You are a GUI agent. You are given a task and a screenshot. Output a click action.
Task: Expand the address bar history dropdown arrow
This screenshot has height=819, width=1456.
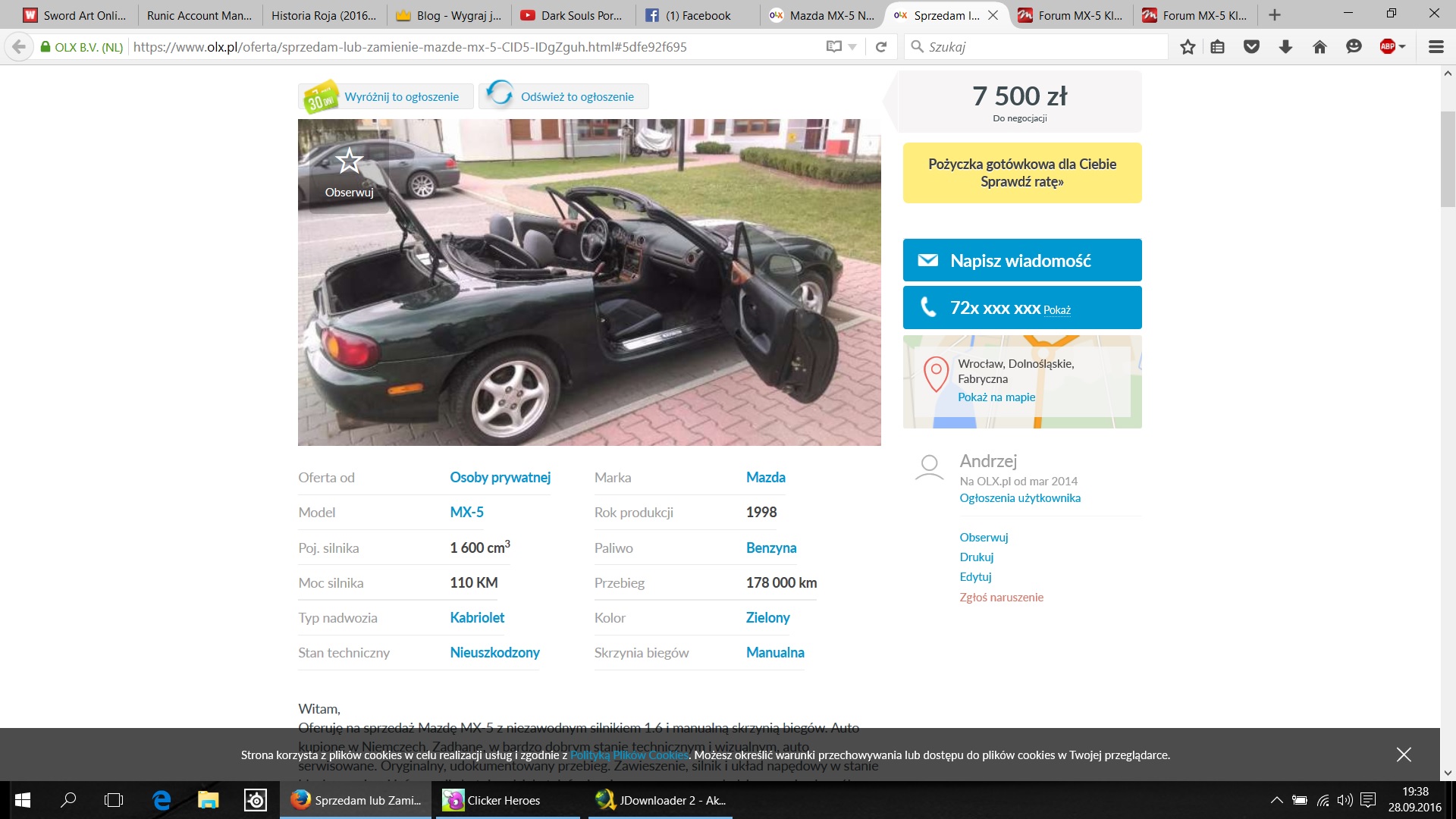[x=852, y=47]
